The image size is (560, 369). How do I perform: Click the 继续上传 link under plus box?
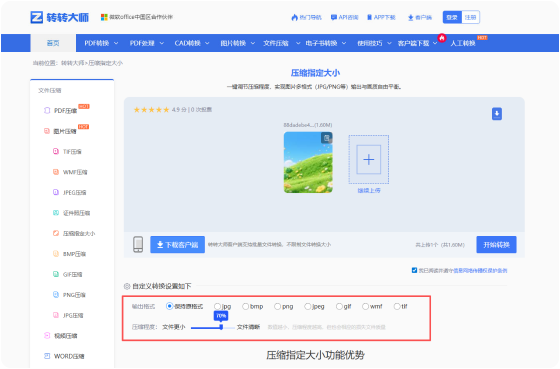(x=369, y=190)
